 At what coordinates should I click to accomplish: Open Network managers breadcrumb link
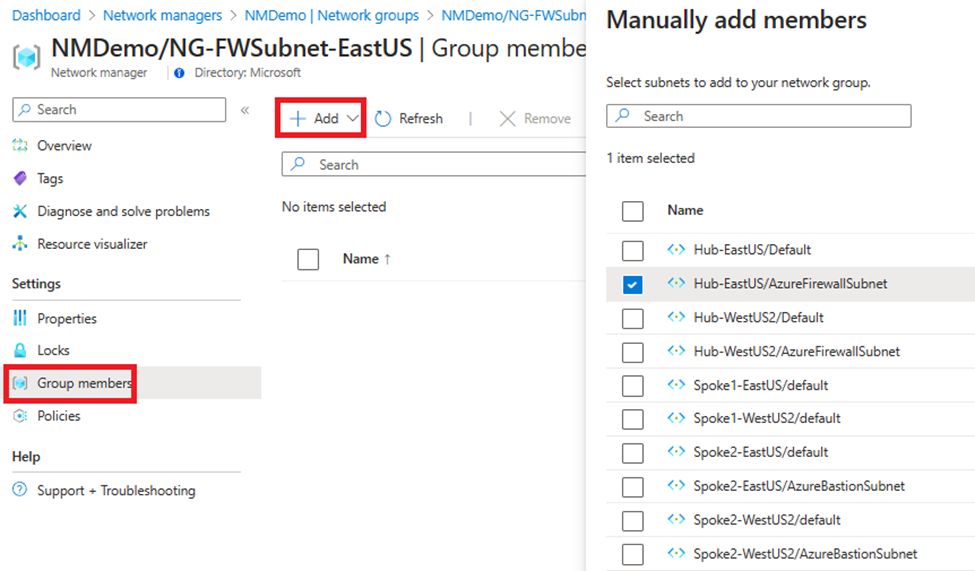click(162, 16)
